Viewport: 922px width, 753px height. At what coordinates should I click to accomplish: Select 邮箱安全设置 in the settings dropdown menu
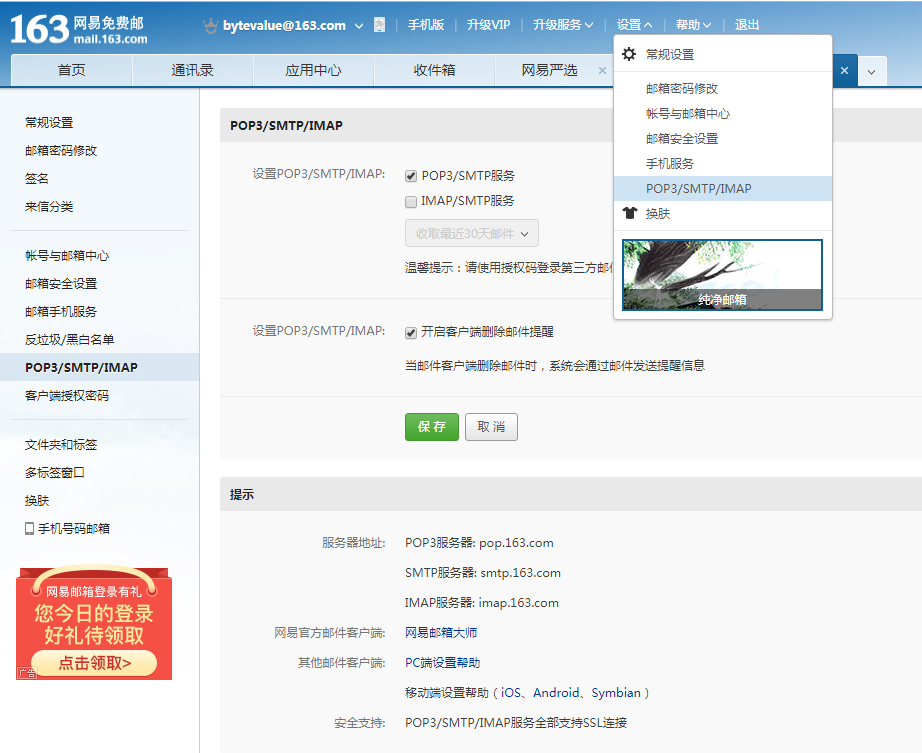[x=681, y=139]
